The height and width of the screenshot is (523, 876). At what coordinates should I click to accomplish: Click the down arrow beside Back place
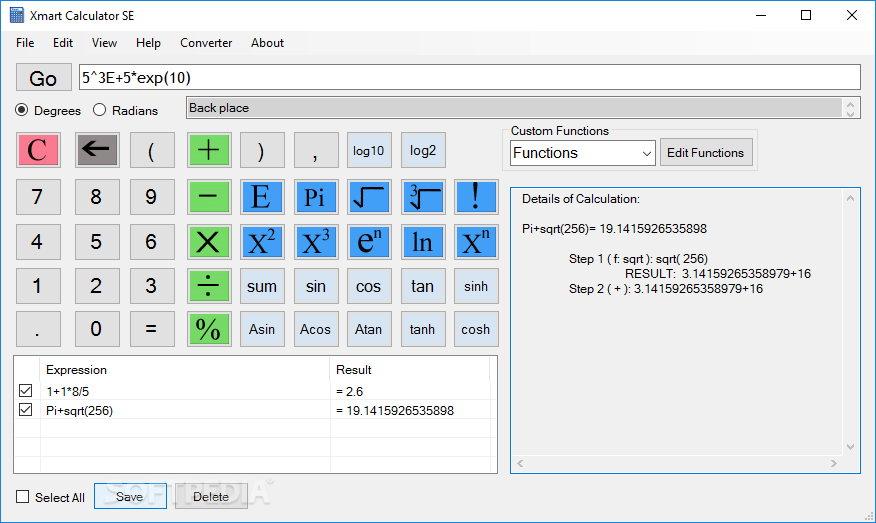pyautogui.click(x=850, y=113)
